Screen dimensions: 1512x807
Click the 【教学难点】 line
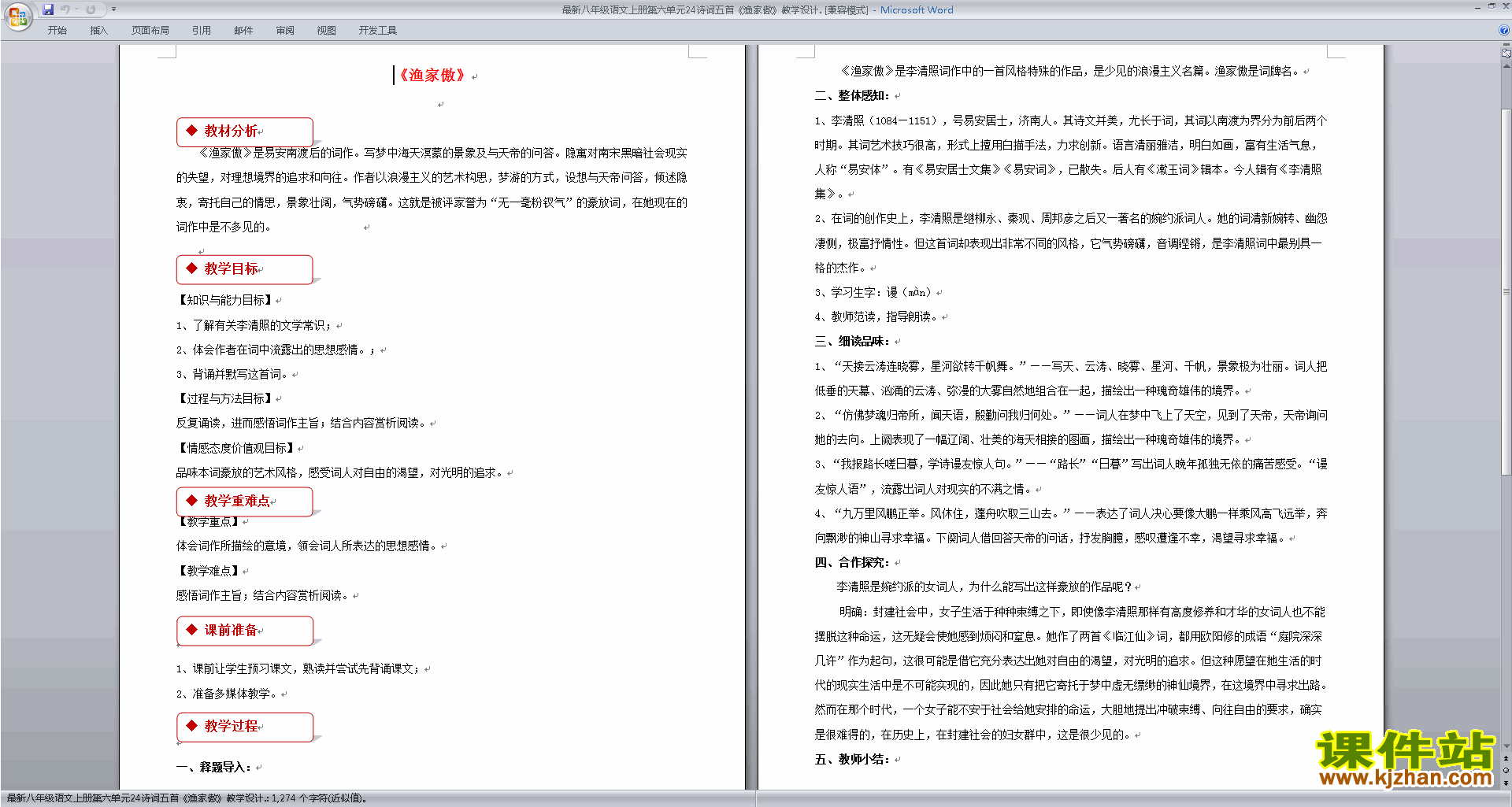point(209,571)
